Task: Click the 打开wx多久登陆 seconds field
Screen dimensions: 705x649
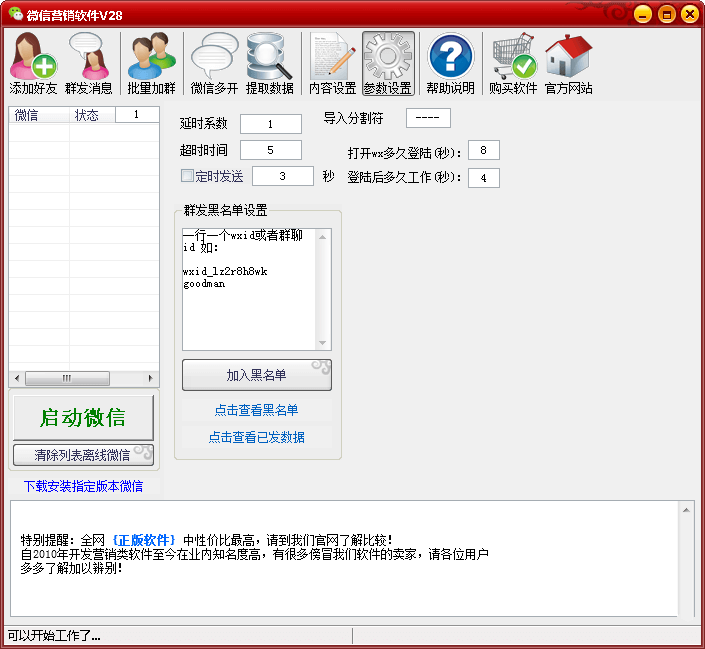Action: pos(484,150)
